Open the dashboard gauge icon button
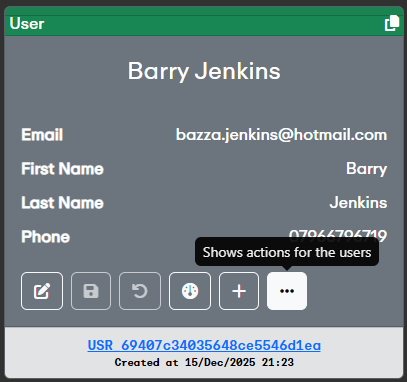This screenshot has height=382, width=407. [190, 291]
